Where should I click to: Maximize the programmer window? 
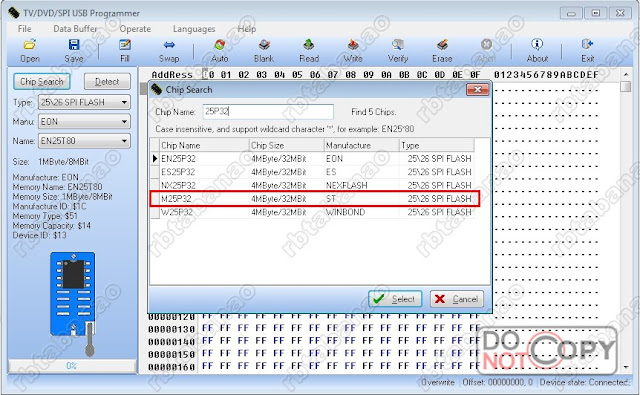pos(596,13)
